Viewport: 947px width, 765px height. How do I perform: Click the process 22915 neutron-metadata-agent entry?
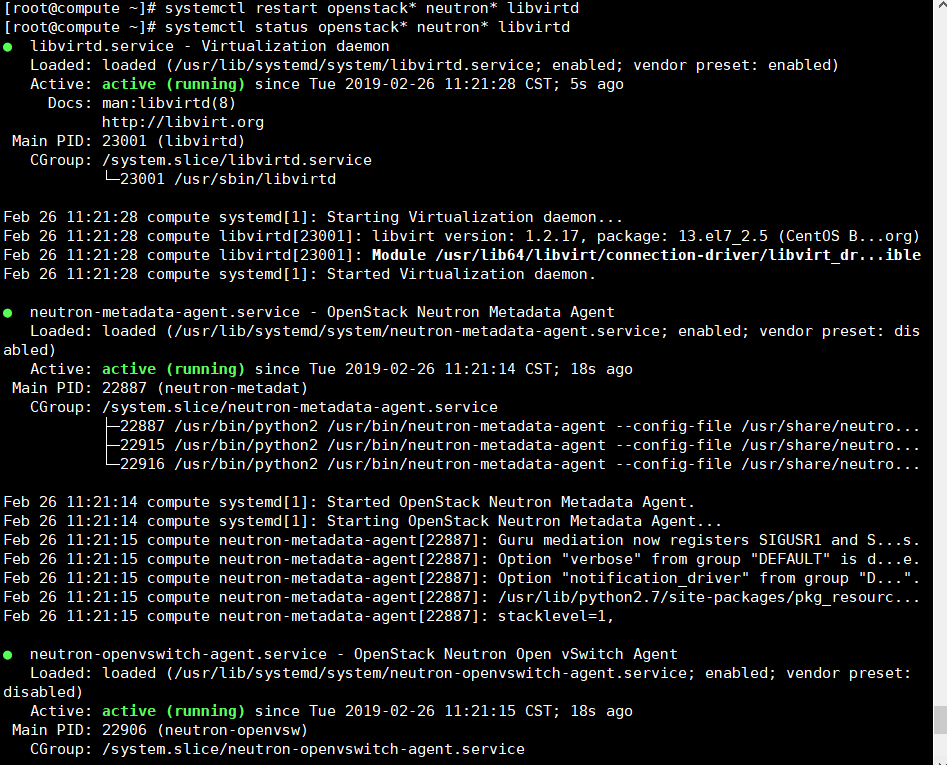click(519, 446)
